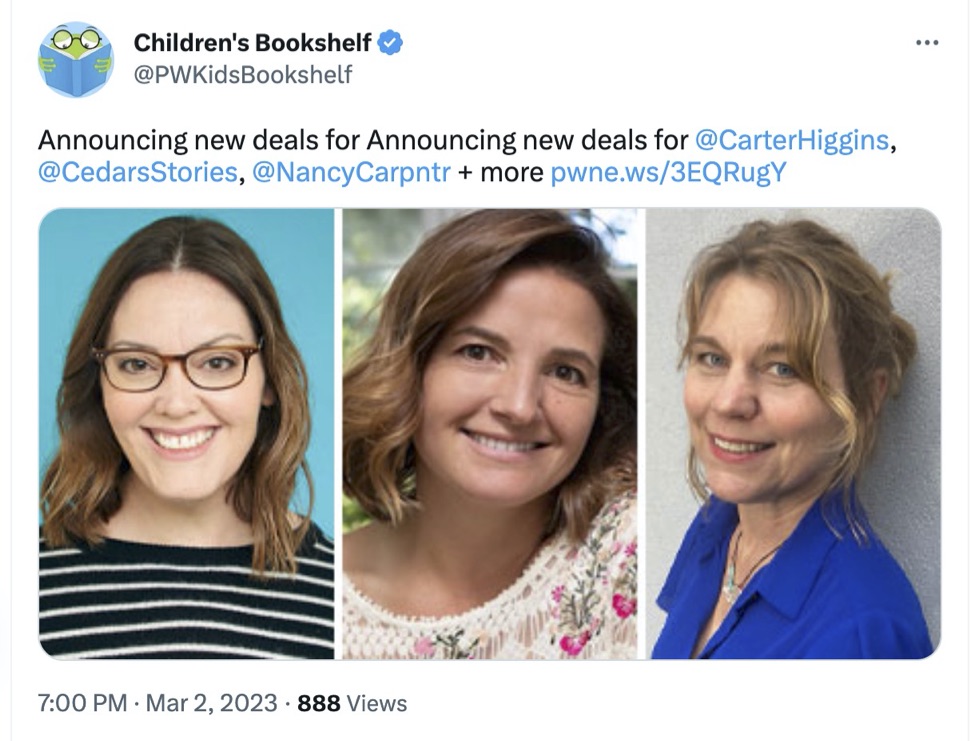
Task: Click the Children's Bookshelf frog avatar
Action: 76,59
